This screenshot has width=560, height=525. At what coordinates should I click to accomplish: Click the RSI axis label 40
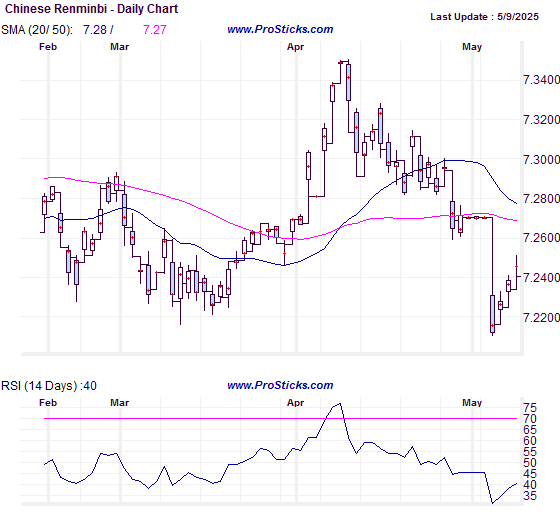tap(530, 485)
